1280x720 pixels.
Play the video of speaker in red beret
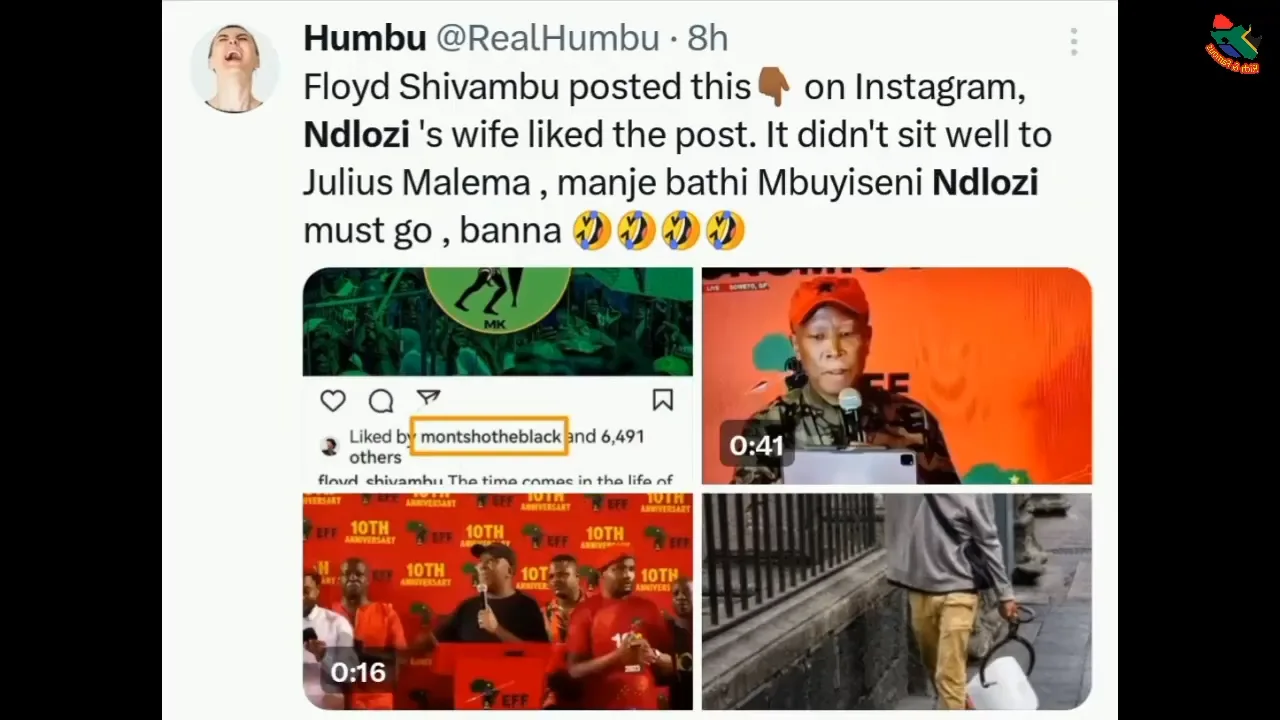[896, 375]
